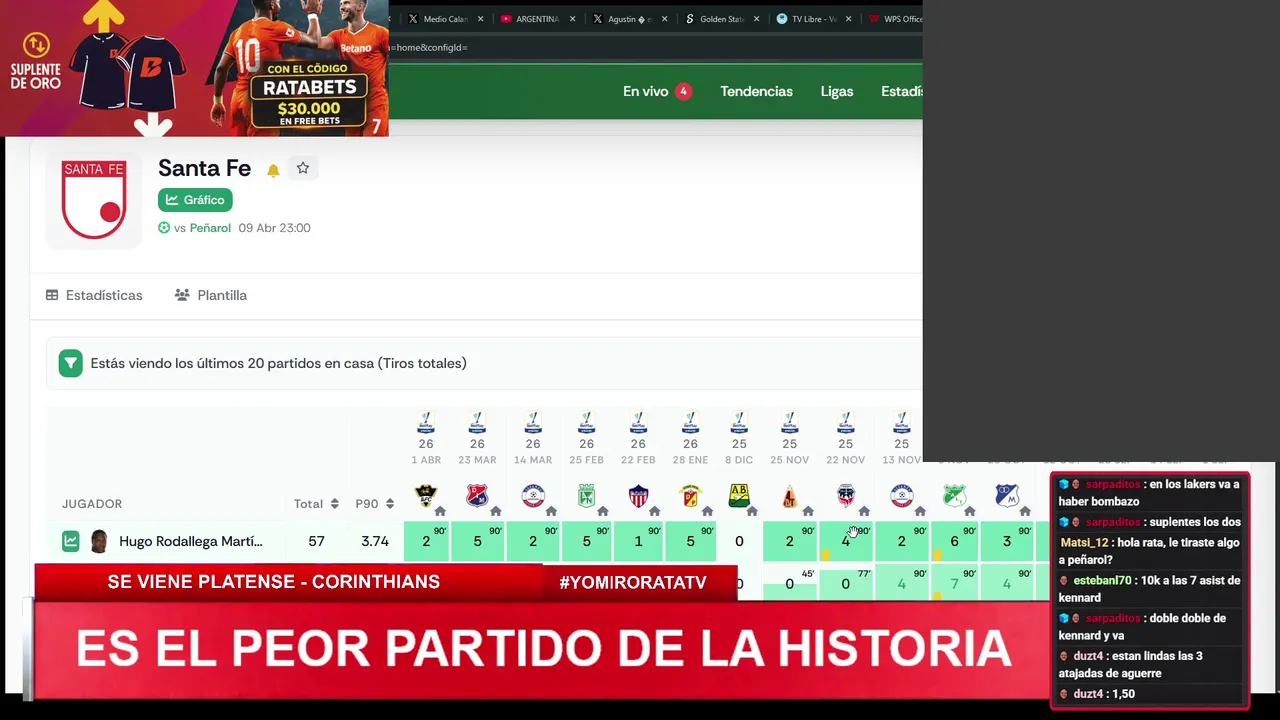
Task: Select the 25 NOV opponent team crest
Action: pyautogui.click(x=790, y=495)
